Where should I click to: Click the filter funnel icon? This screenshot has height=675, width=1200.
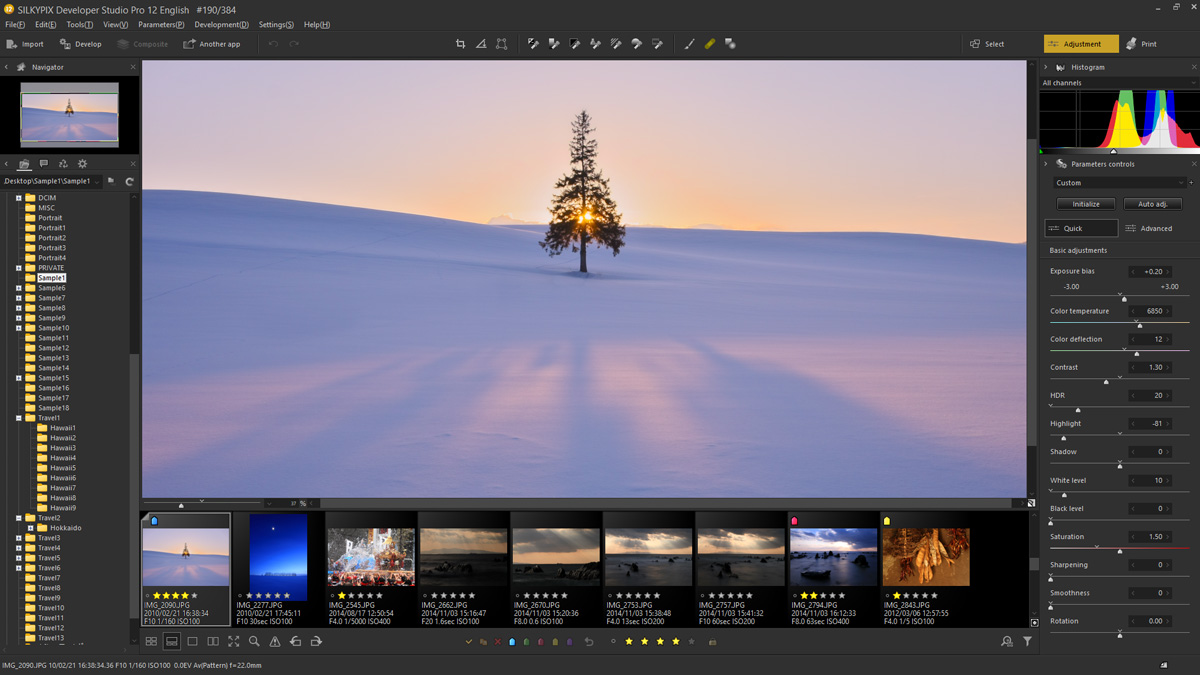[x=1027, y=641]
